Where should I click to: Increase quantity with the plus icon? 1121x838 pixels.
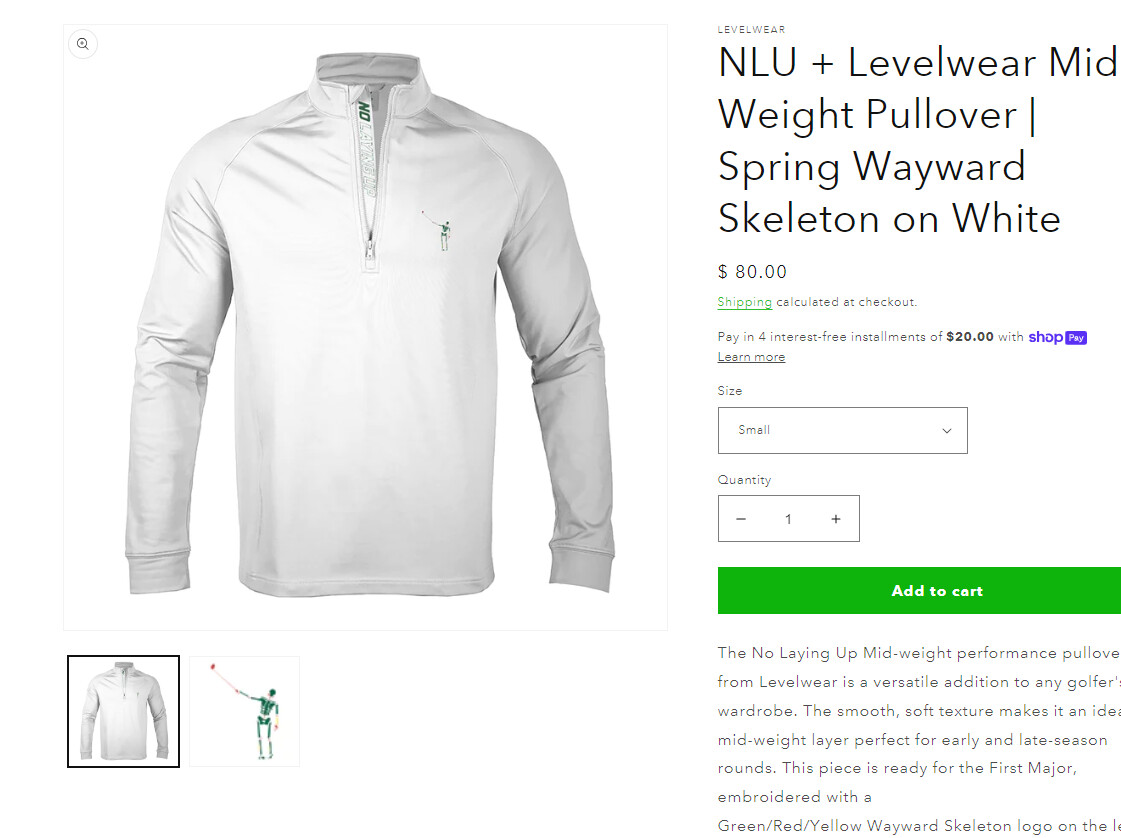point(836,519)
